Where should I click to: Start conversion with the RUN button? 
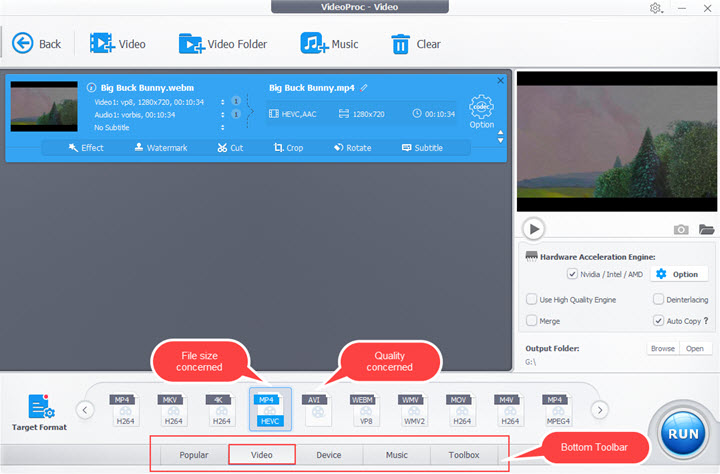click(x=683, y=434)
